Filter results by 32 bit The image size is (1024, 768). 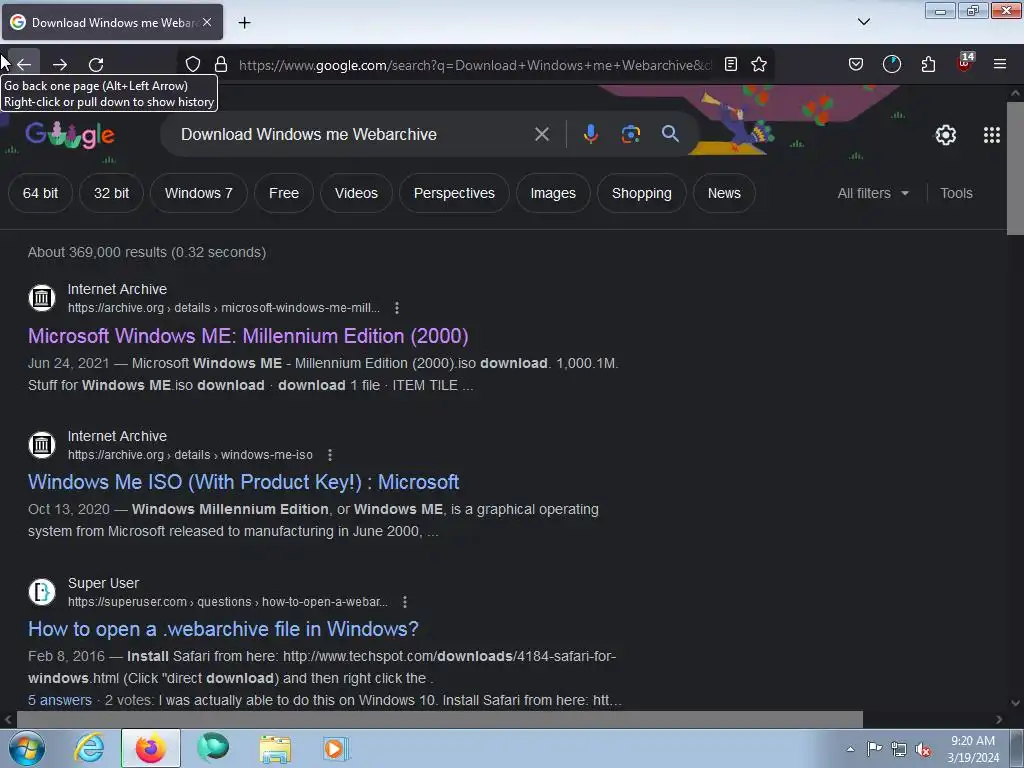pyautogui.click(x=111, y=193)
